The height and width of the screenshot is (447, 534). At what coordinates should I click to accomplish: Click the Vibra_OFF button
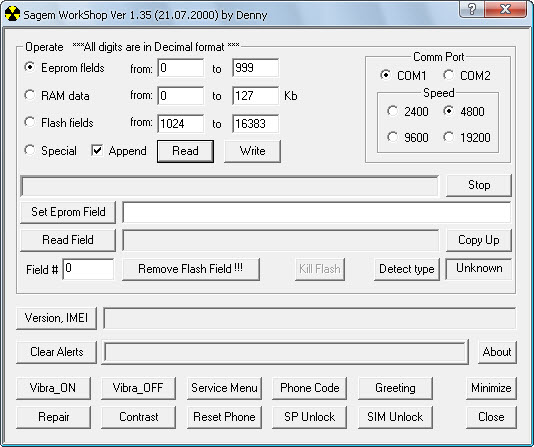tap(139, 388)
